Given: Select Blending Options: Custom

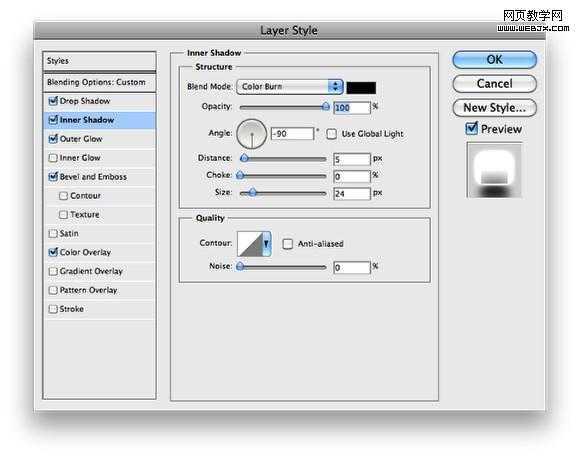Looking at the screenshot, I should pos(99,82).
